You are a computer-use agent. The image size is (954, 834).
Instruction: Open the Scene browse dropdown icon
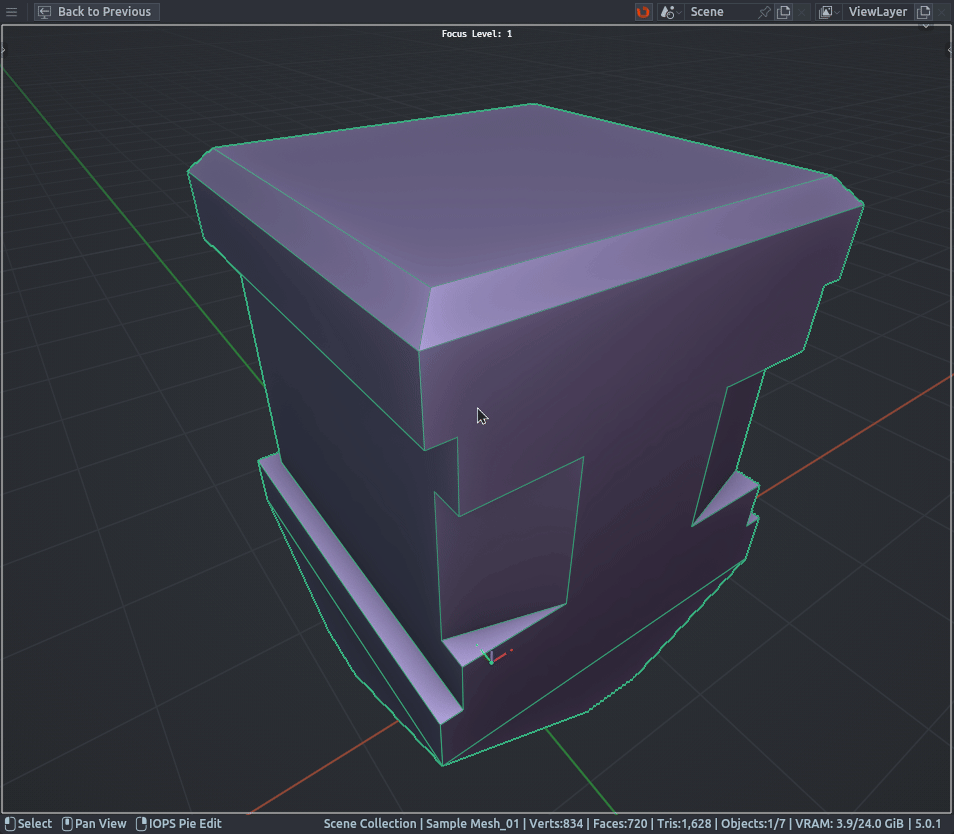(669, 12)
